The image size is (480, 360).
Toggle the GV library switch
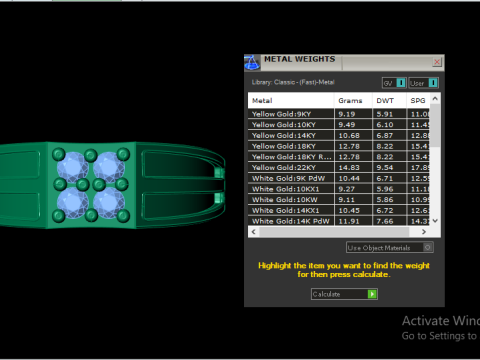pos(394,83)
